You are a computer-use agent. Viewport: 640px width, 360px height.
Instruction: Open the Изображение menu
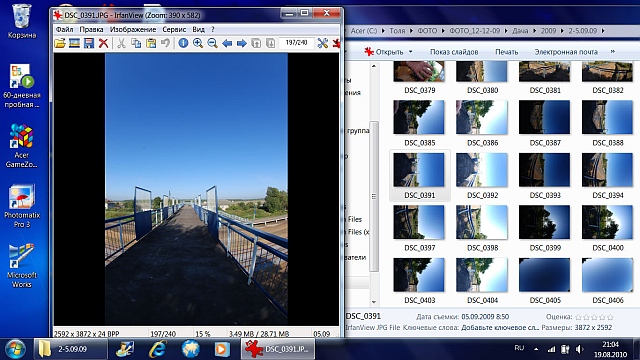(x=133, y=29)
